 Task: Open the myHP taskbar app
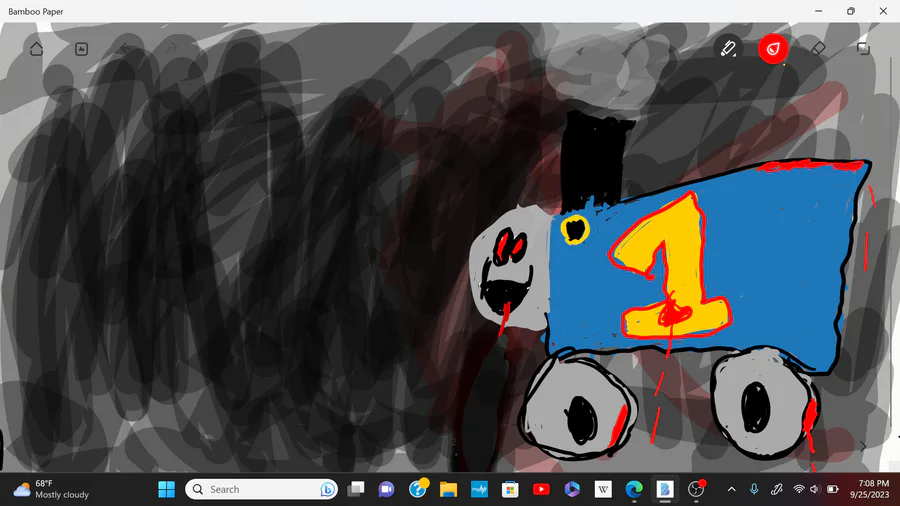click(479, 489)
